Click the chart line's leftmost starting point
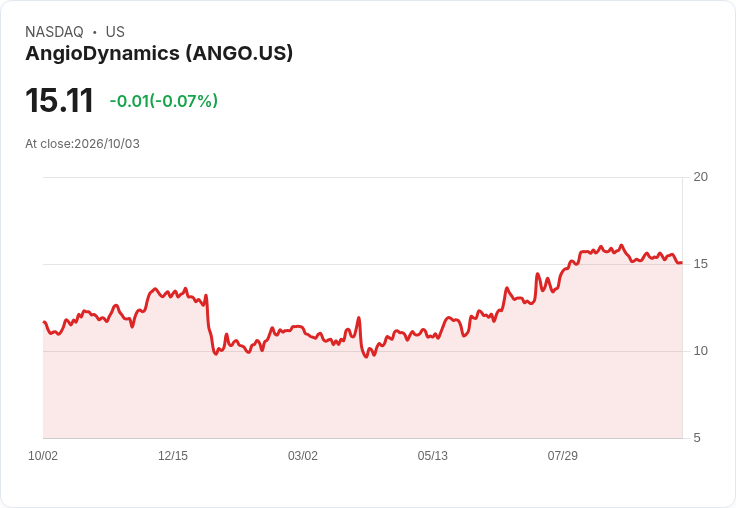This screenshot has height=508, width=736. (44, 322)
